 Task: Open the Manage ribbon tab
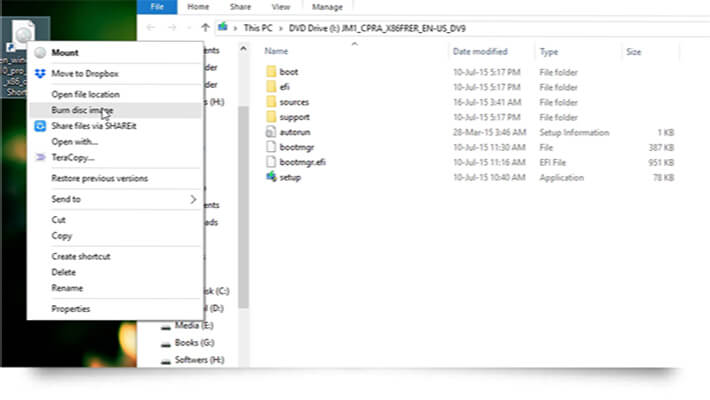pos(327,7)
